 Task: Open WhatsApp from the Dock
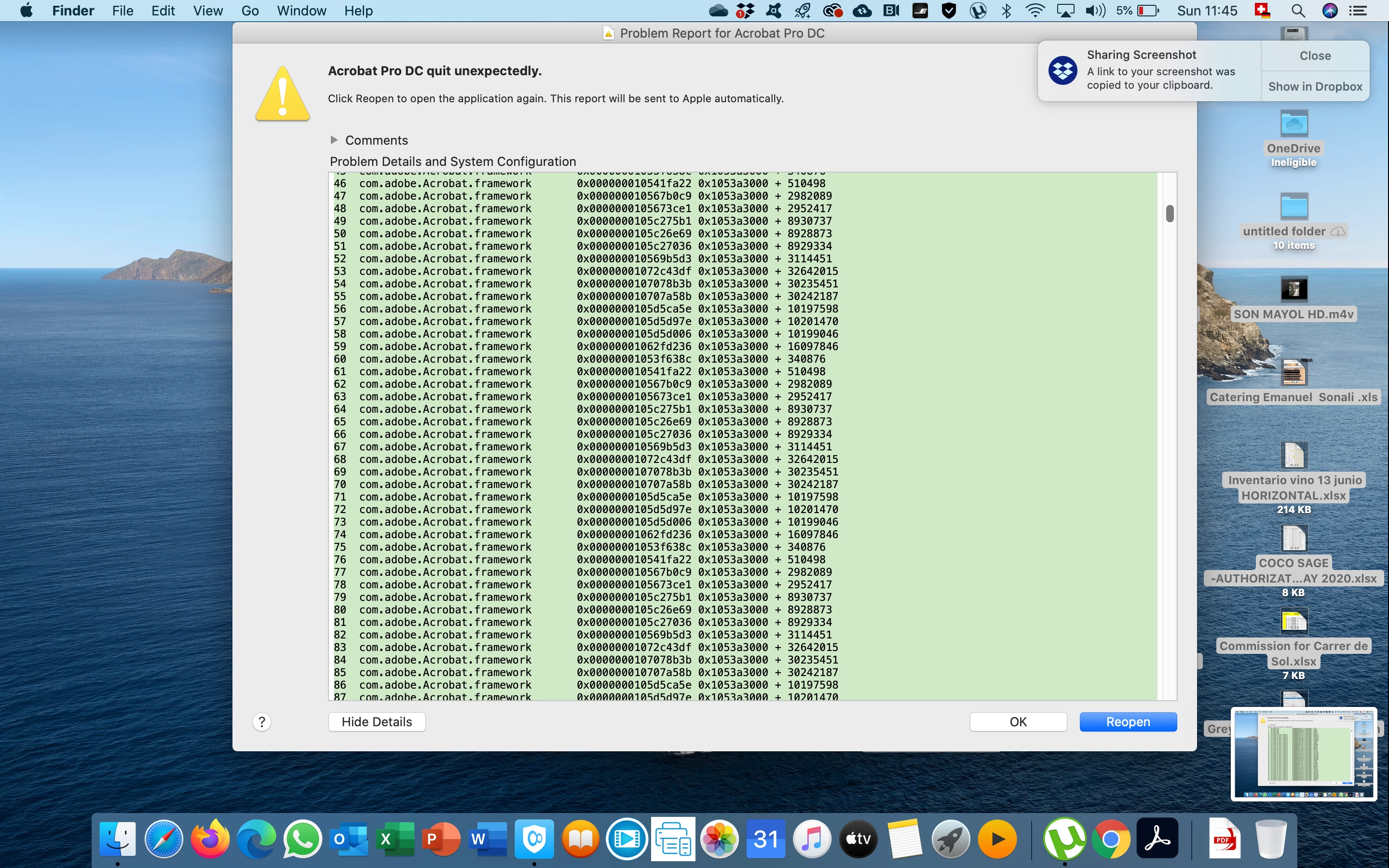point(302,839)
